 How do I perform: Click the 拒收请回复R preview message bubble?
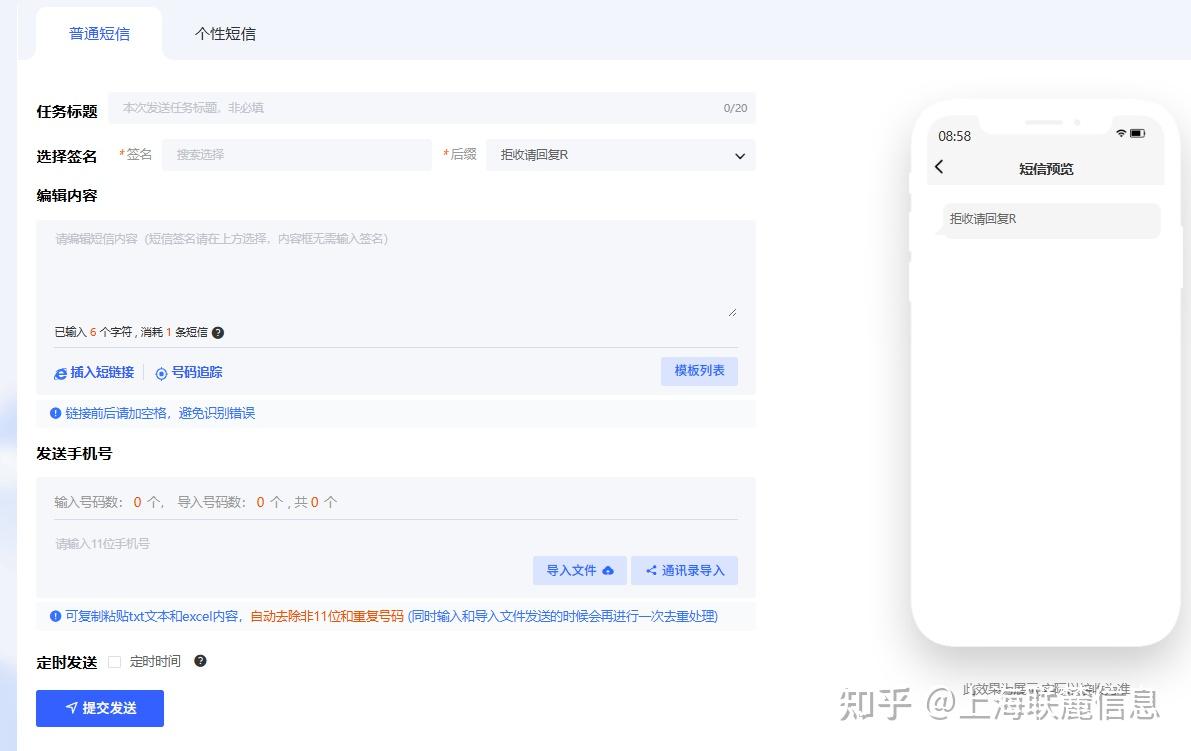pyautogui.click(x=1051, y=219)
